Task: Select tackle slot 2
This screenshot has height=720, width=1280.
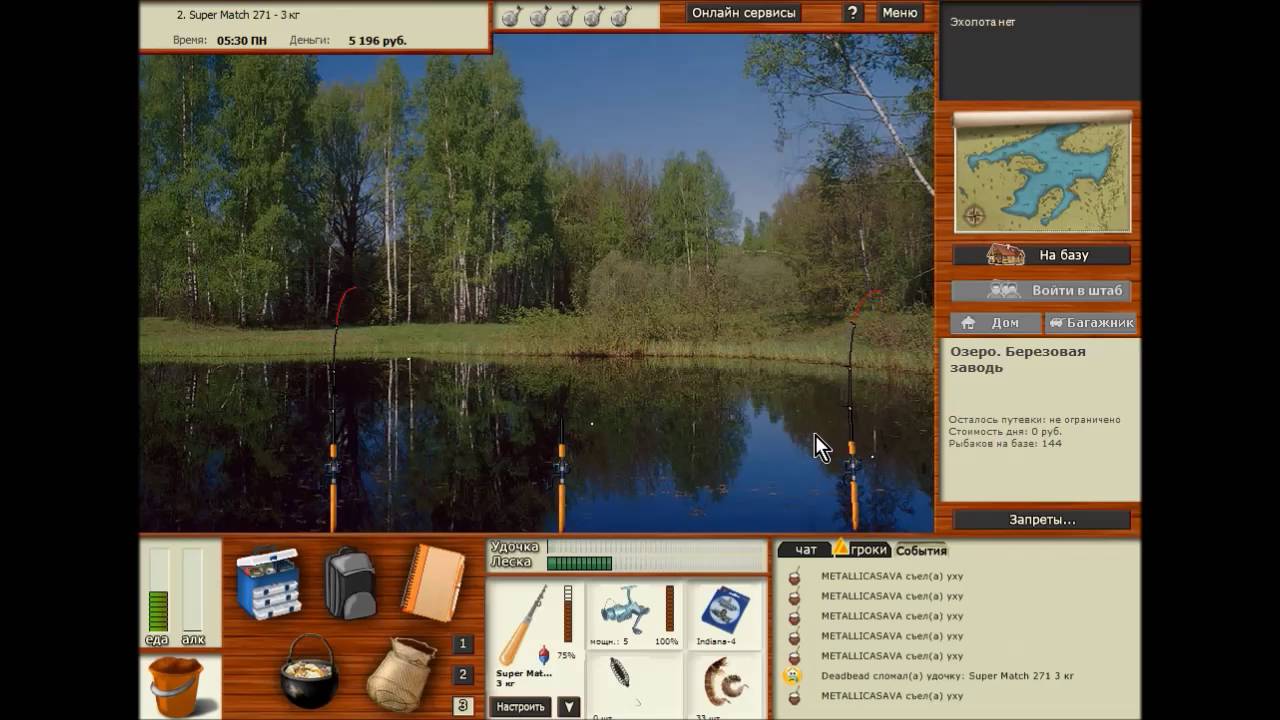Action: click(462, 675)
